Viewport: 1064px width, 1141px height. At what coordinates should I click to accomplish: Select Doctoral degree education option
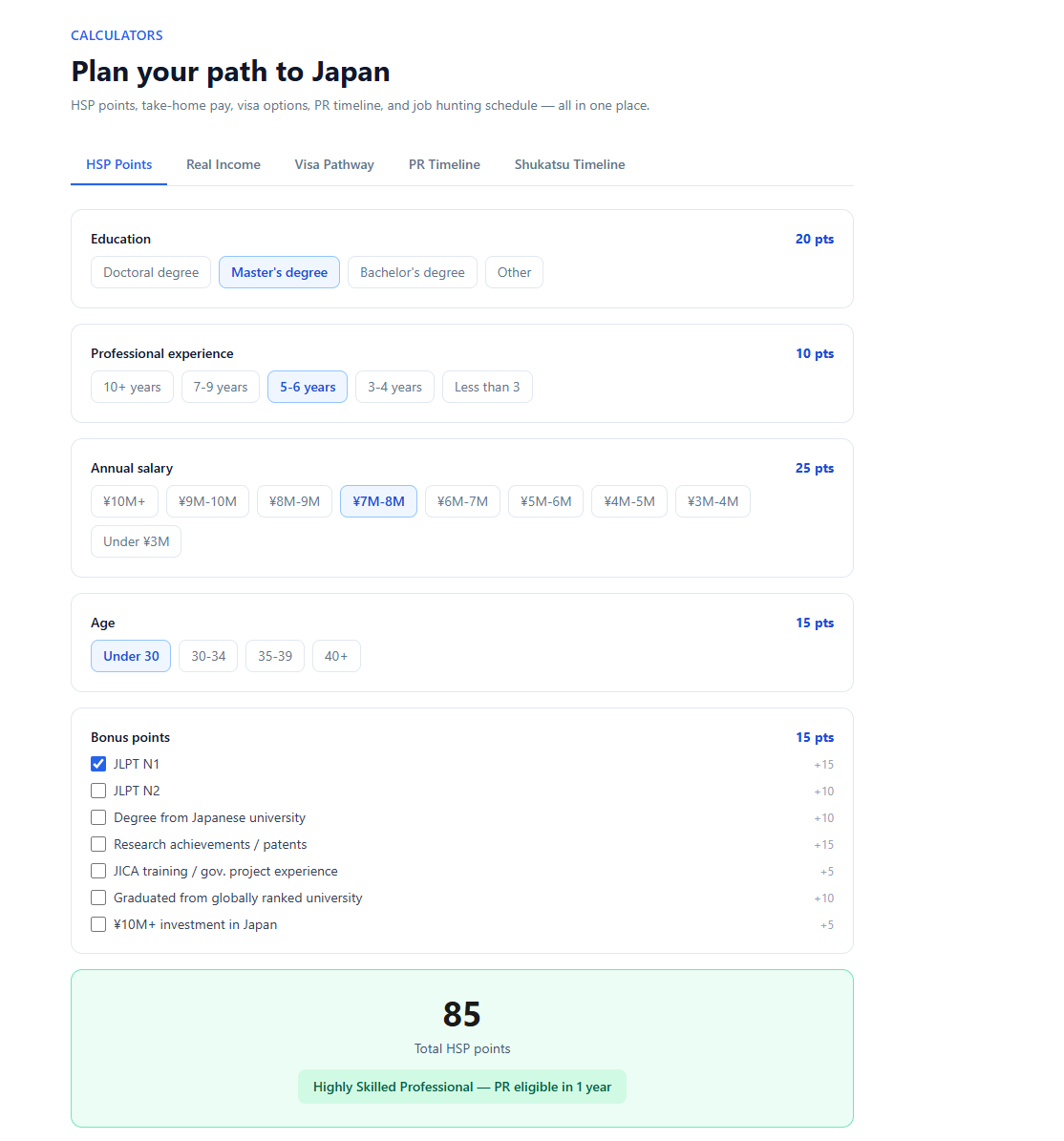[x=151, y=272]
